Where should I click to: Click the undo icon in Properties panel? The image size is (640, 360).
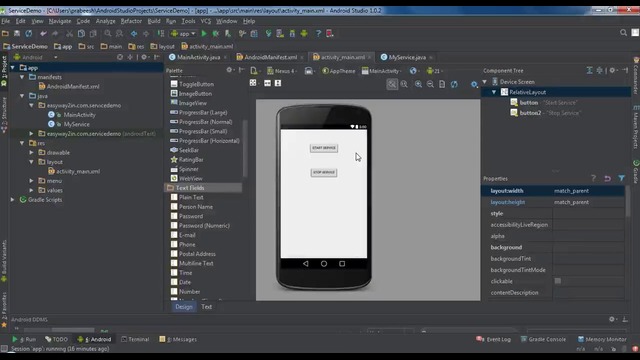[607, 178]
